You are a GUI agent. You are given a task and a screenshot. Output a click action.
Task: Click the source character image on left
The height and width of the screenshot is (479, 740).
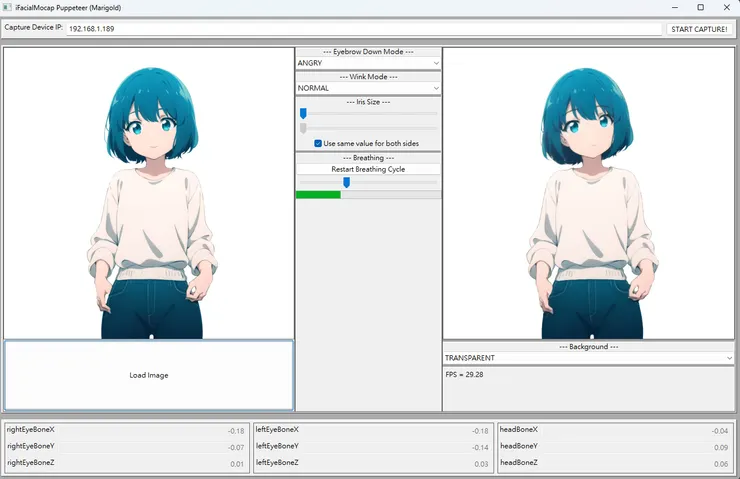pos(149,193)
